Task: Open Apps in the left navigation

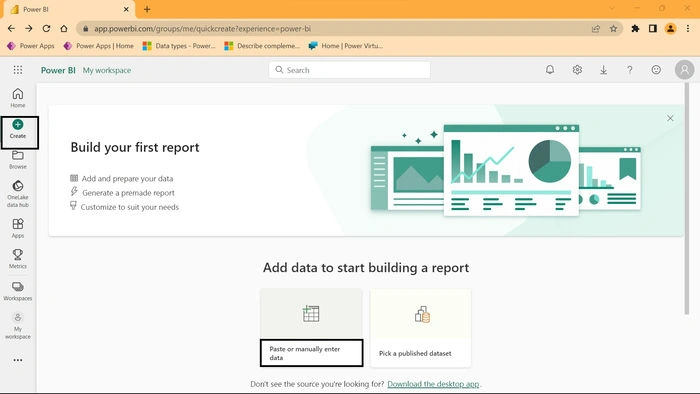Action: 18,228
